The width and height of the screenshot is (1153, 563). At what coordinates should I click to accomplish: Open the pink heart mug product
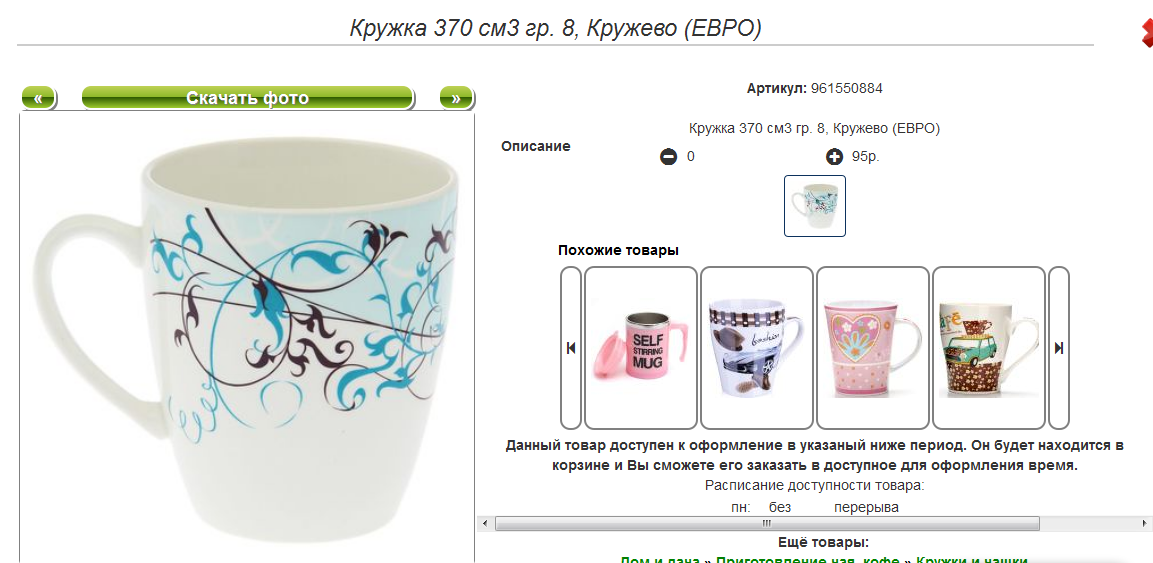point(873,348)
